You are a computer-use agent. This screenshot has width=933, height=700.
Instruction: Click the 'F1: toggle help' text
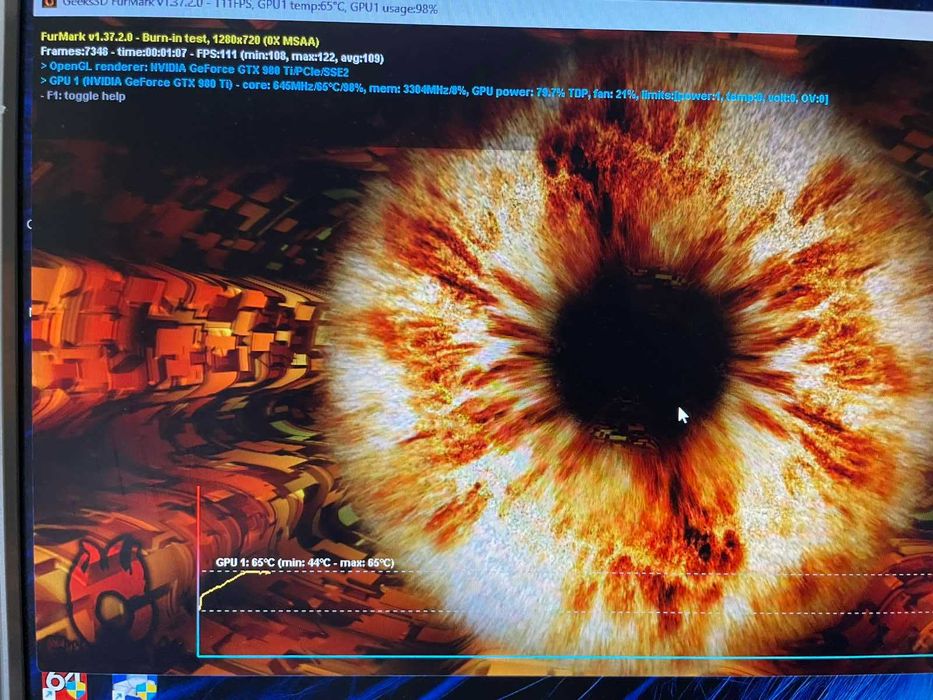click(x=83, y=96)
